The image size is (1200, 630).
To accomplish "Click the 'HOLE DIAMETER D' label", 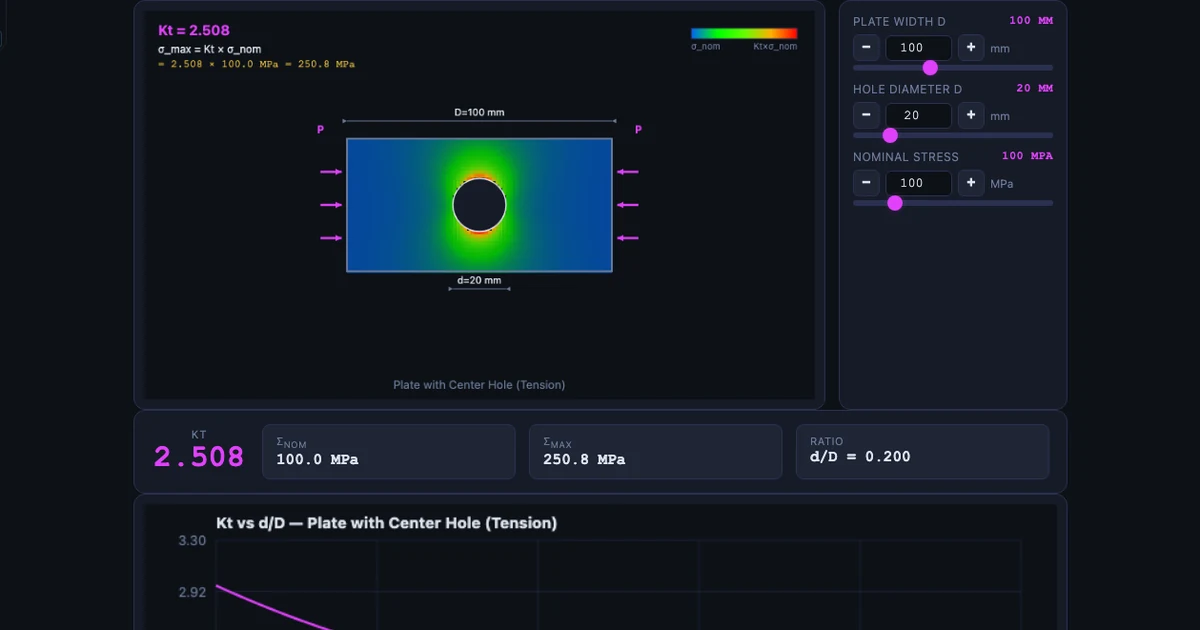I will pos(908,89).
